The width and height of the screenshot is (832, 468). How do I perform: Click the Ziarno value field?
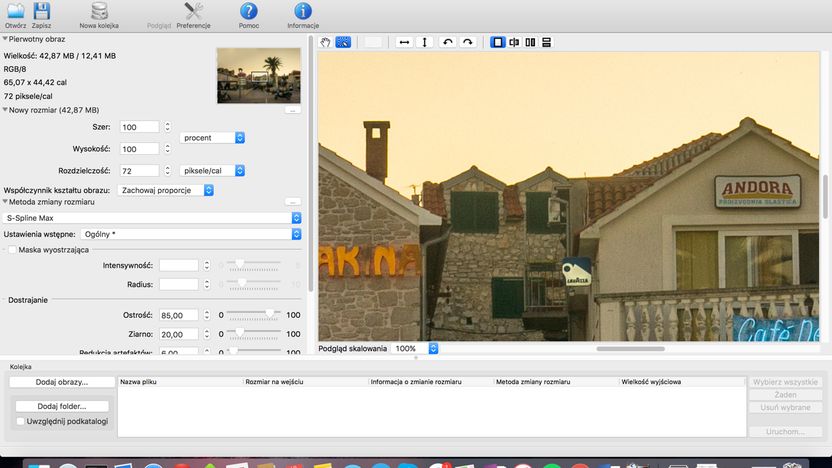(x=179, y=334)
